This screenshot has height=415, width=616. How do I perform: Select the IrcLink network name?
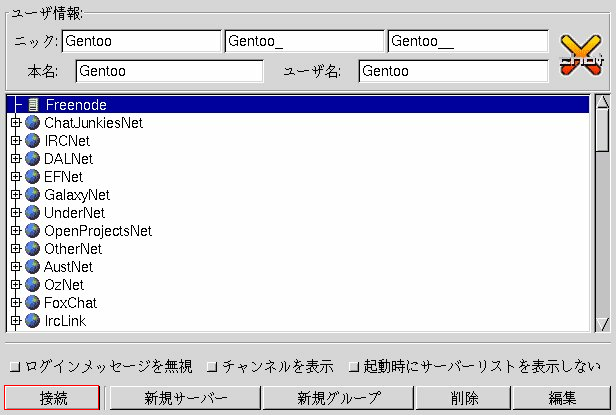point(65,321)
